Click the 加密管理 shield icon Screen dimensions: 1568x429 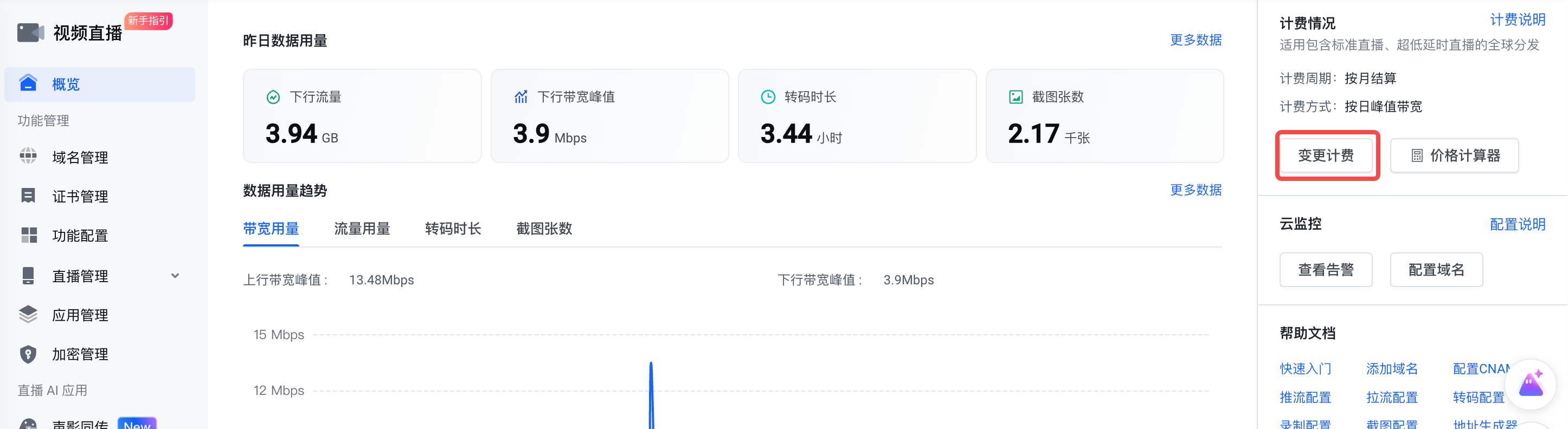[28, 354]
